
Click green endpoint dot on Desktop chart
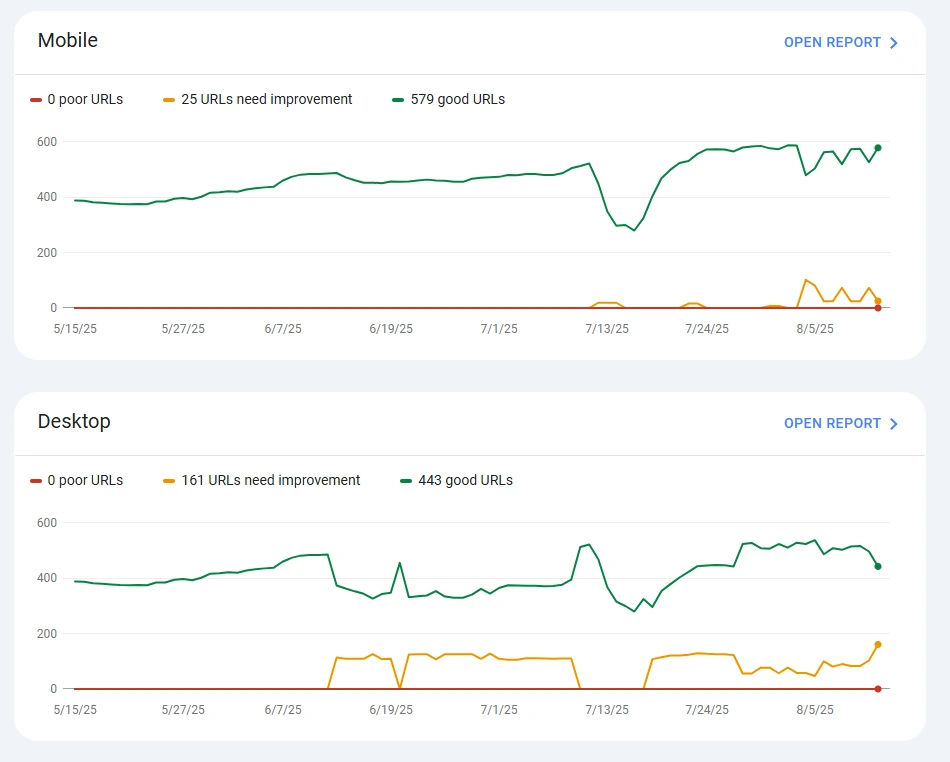pyautogui.click(x=878, y=566)
